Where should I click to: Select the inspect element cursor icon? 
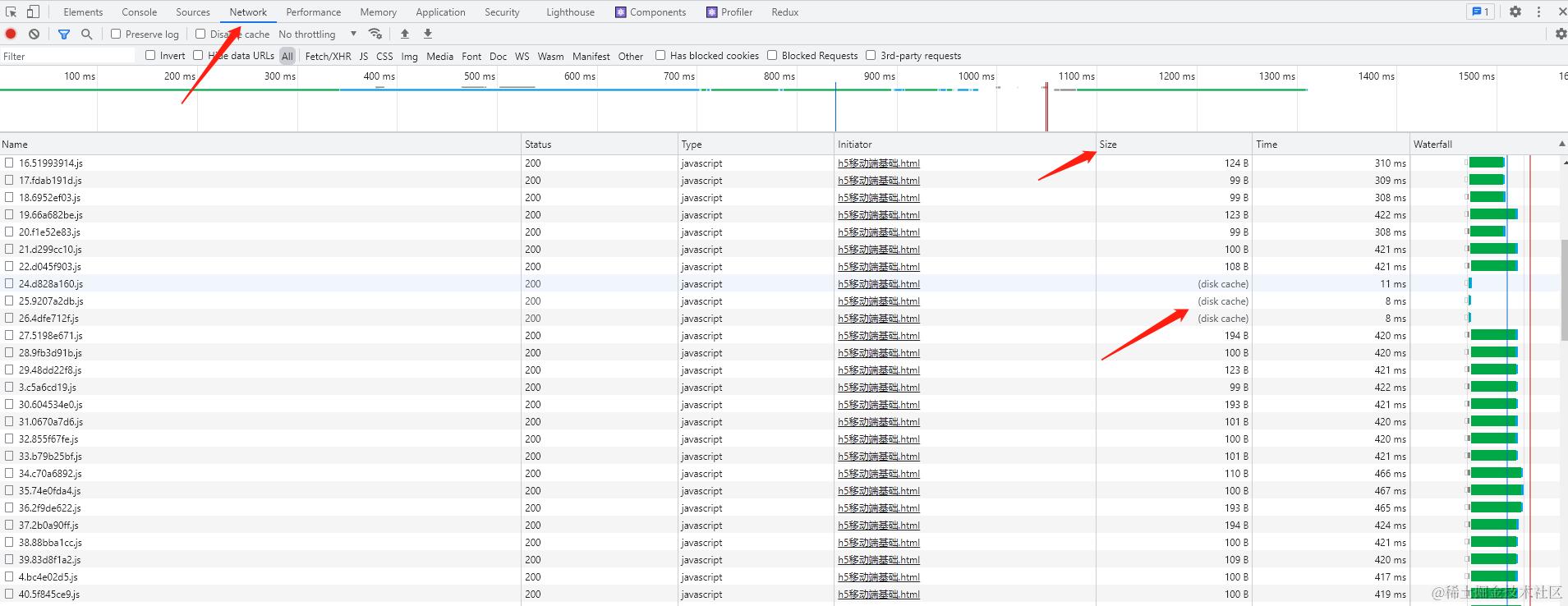click(x=11, y=11)
